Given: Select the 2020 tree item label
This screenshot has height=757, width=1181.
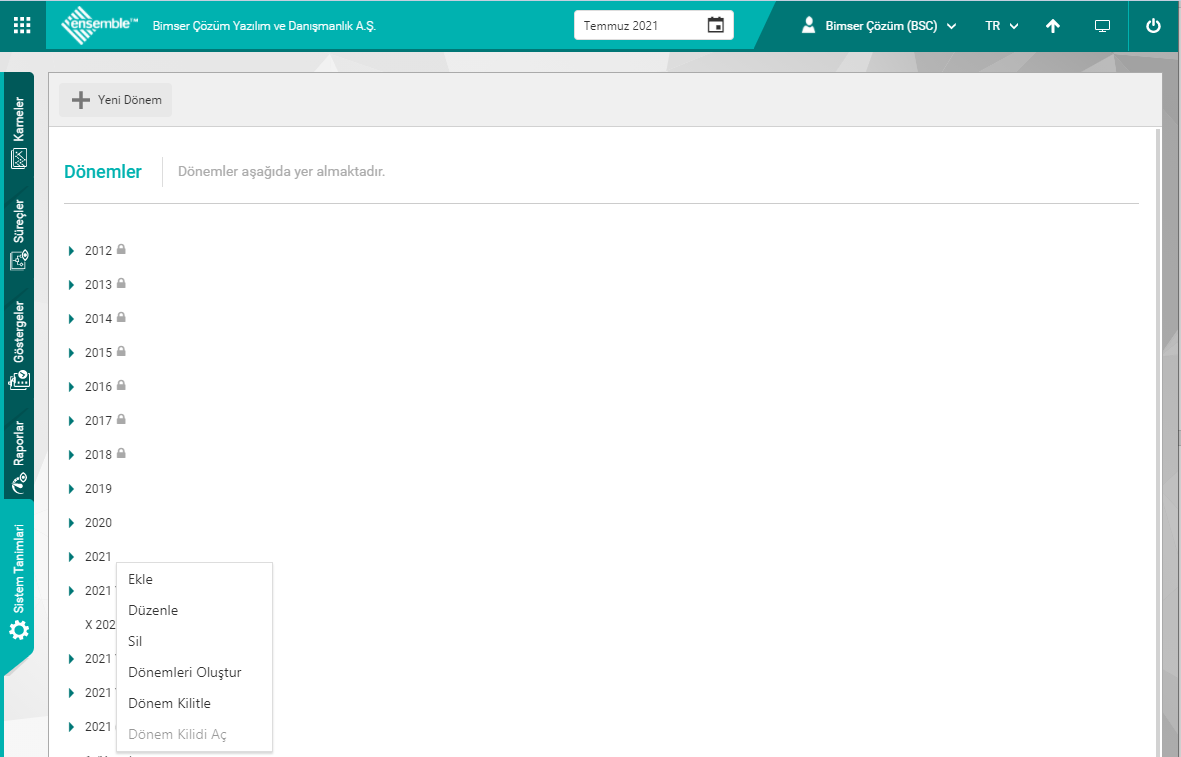Looking at the screenshot, I should tap(98, 523).
